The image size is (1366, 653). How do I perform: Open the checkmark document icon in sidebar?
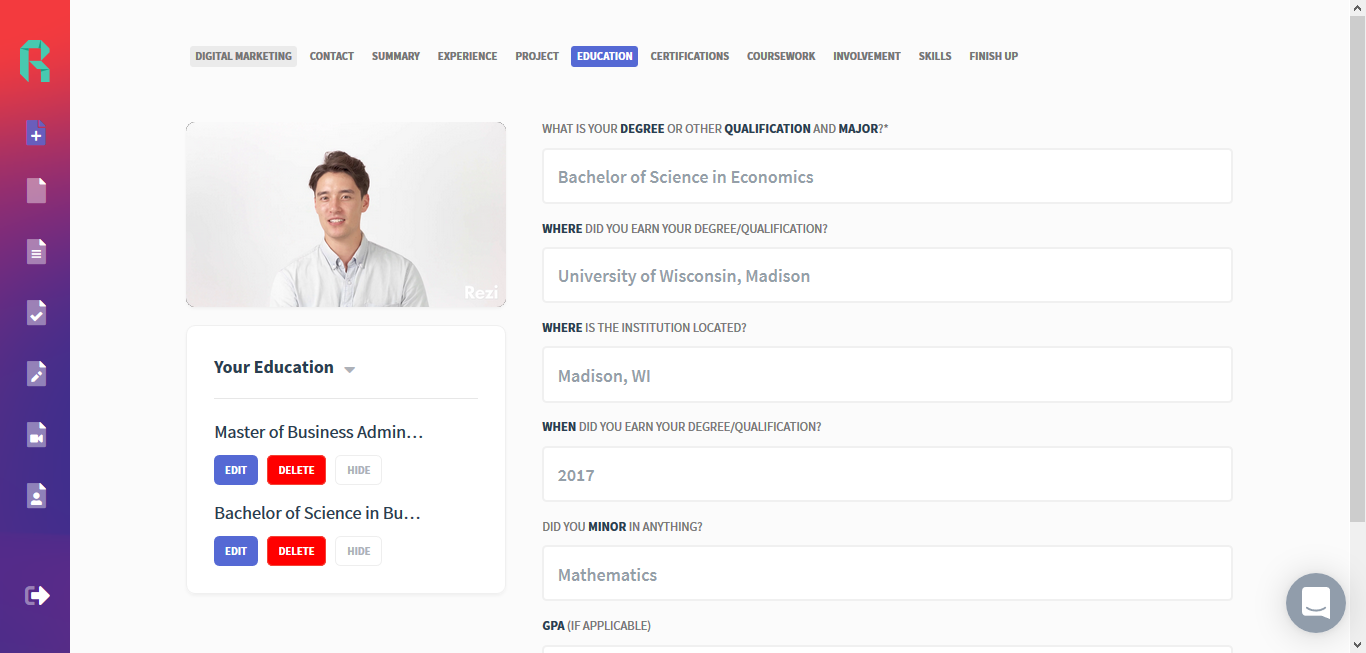(36, 312)
